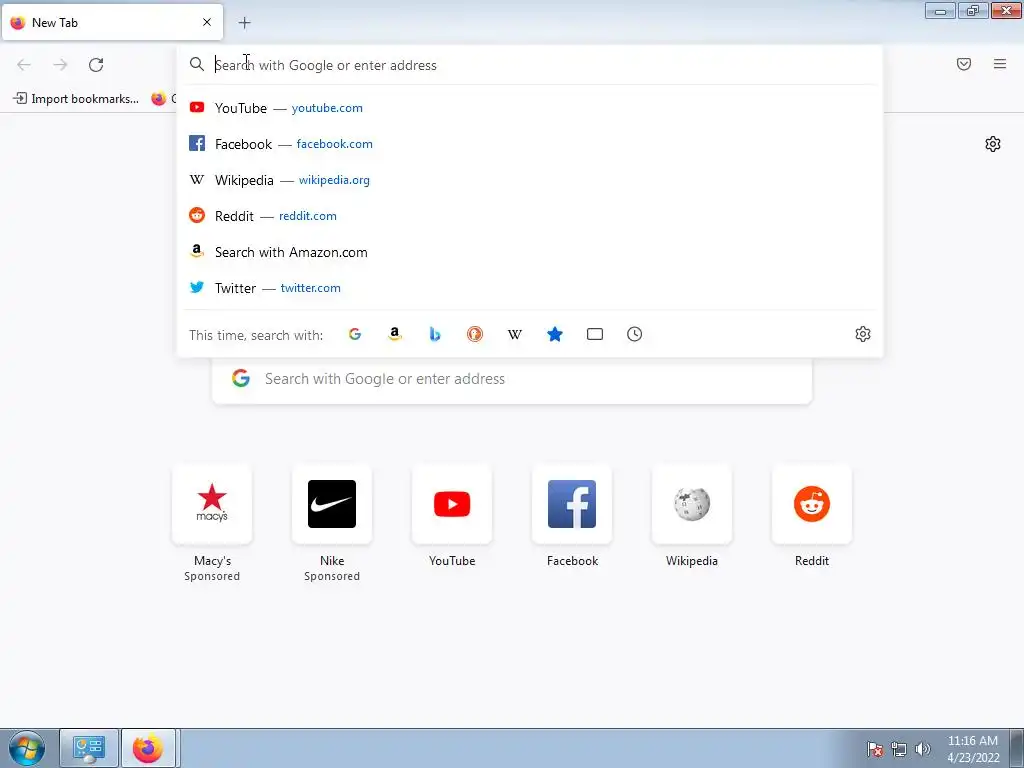Search this time with Google icon
The width and height of the screenshot is (1024, 768).
pos(355,334)
